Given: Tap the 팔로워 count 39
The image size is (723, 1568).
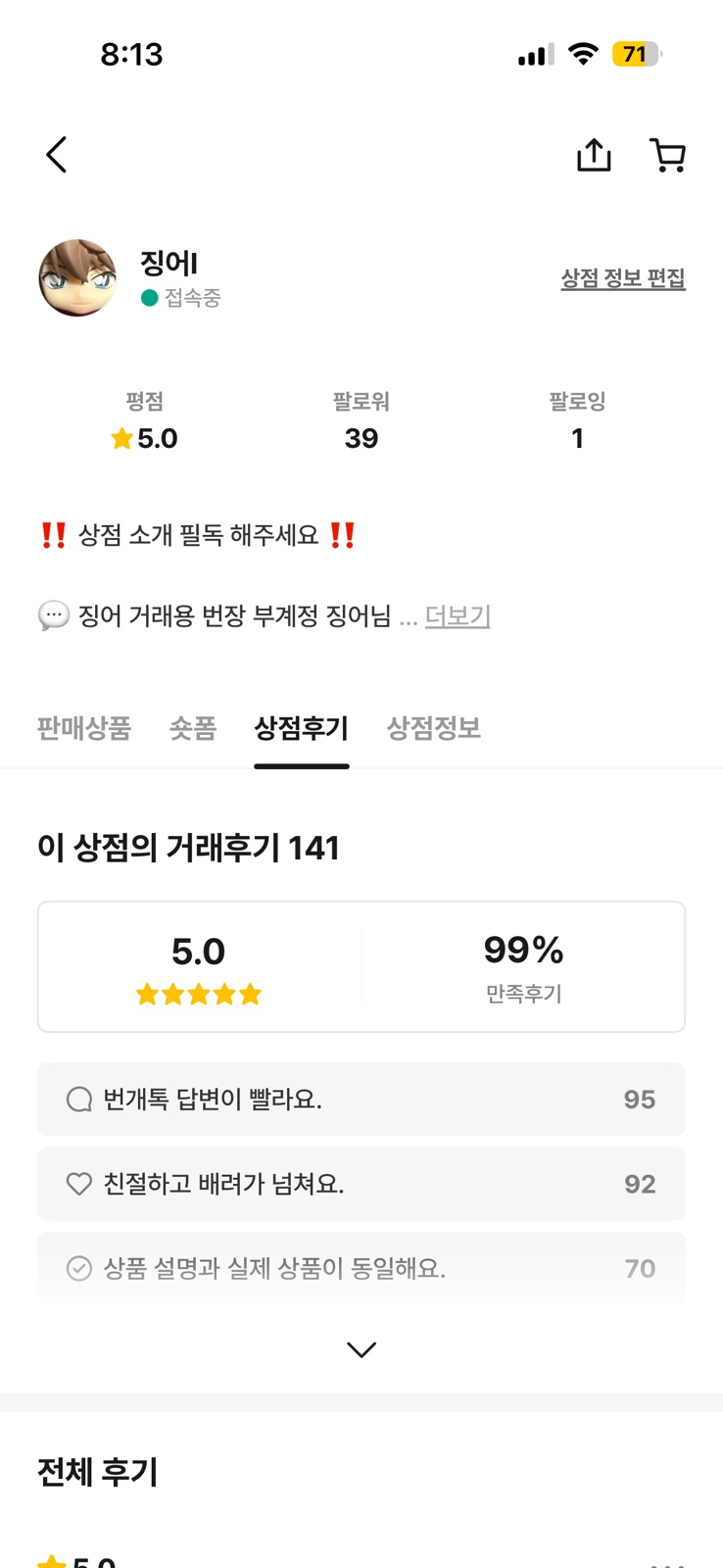Looking at the screenshot, I should (x=361, y=438).
